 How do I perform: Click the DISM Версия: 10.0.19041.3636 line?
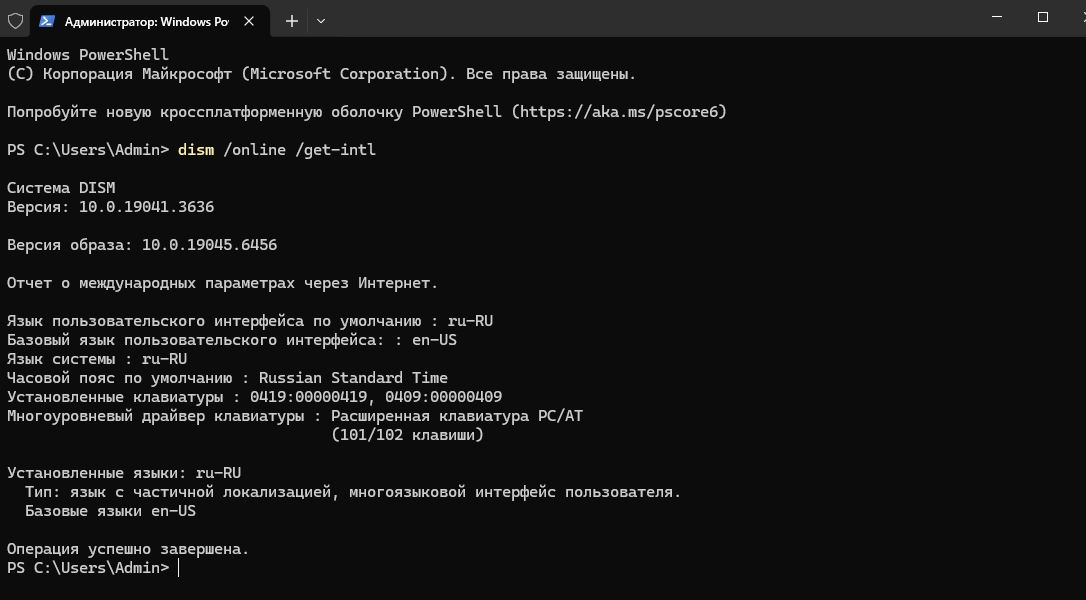110,207
